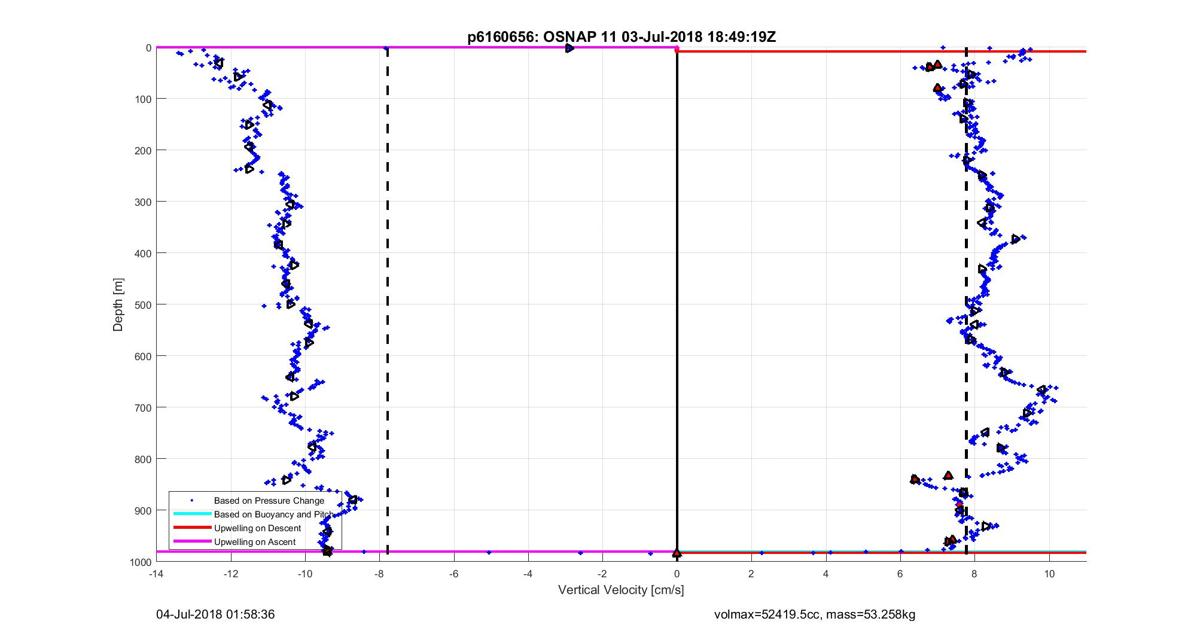The width and height of the screenshot is (1200, 632).
Task: Click velocity tick label 6
Action: pos(900,574)
